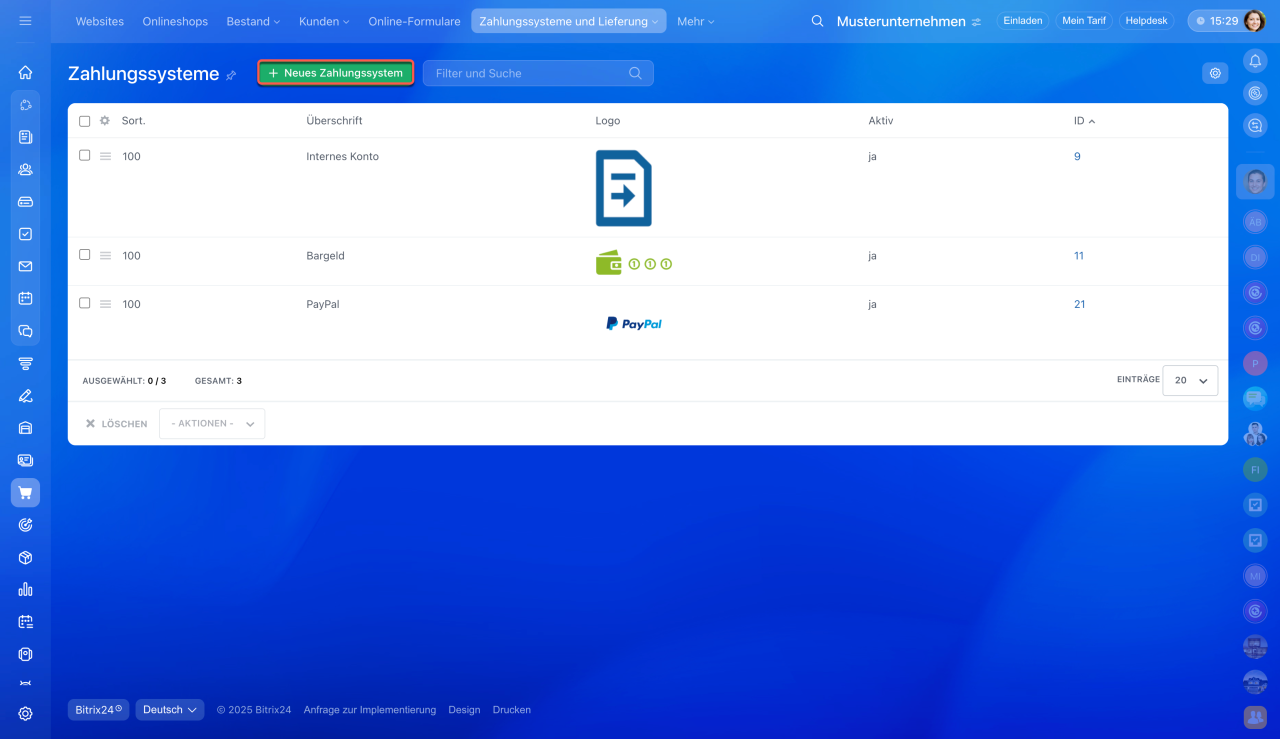
Task: Open the hamburger menu at top left
Action: [25, 21]
